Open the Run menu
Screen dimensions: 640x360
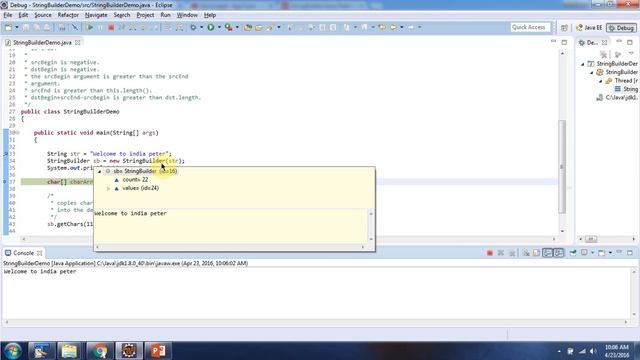pyautogui.click(x=165, y=15)
